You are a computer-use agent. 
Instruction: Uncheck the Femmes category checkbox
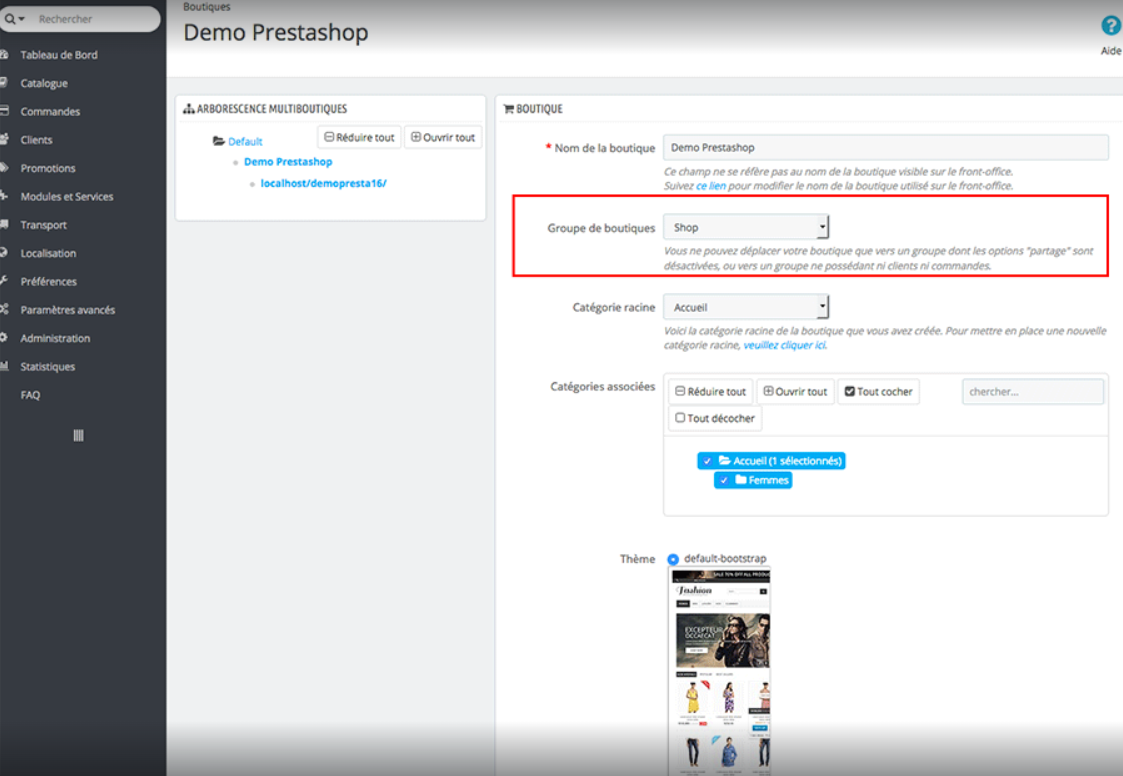tap(724, 480)
